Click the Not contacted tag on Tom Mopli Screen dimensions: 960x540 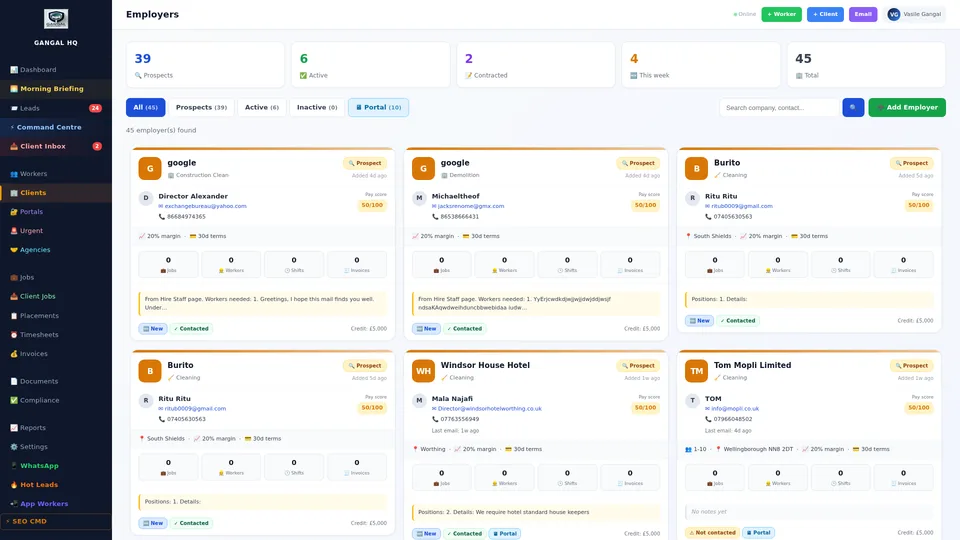coord(712,533)
